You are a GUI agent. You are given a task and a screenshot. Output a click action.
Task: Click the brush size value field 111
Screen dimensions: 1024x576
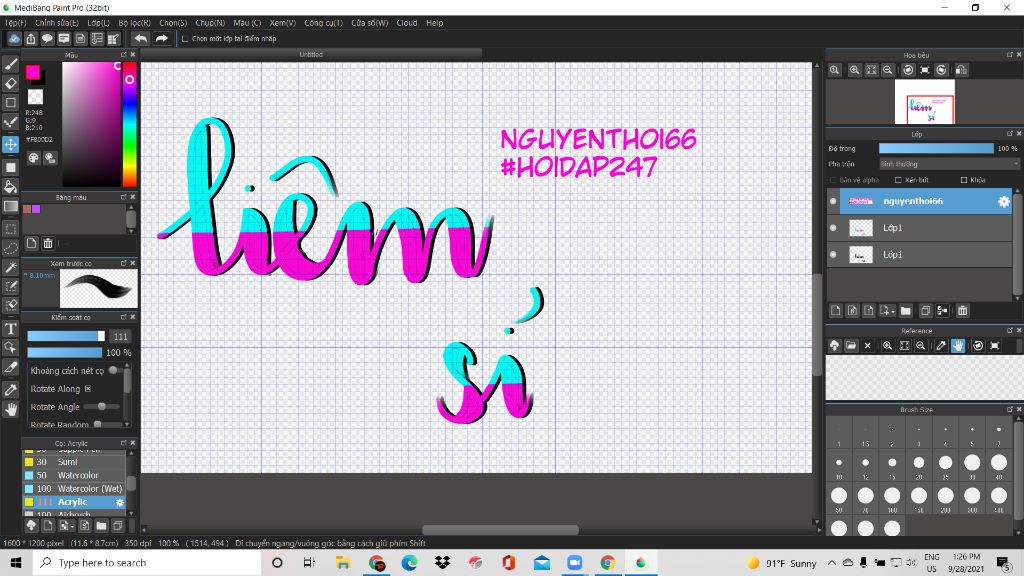(120, 336)
